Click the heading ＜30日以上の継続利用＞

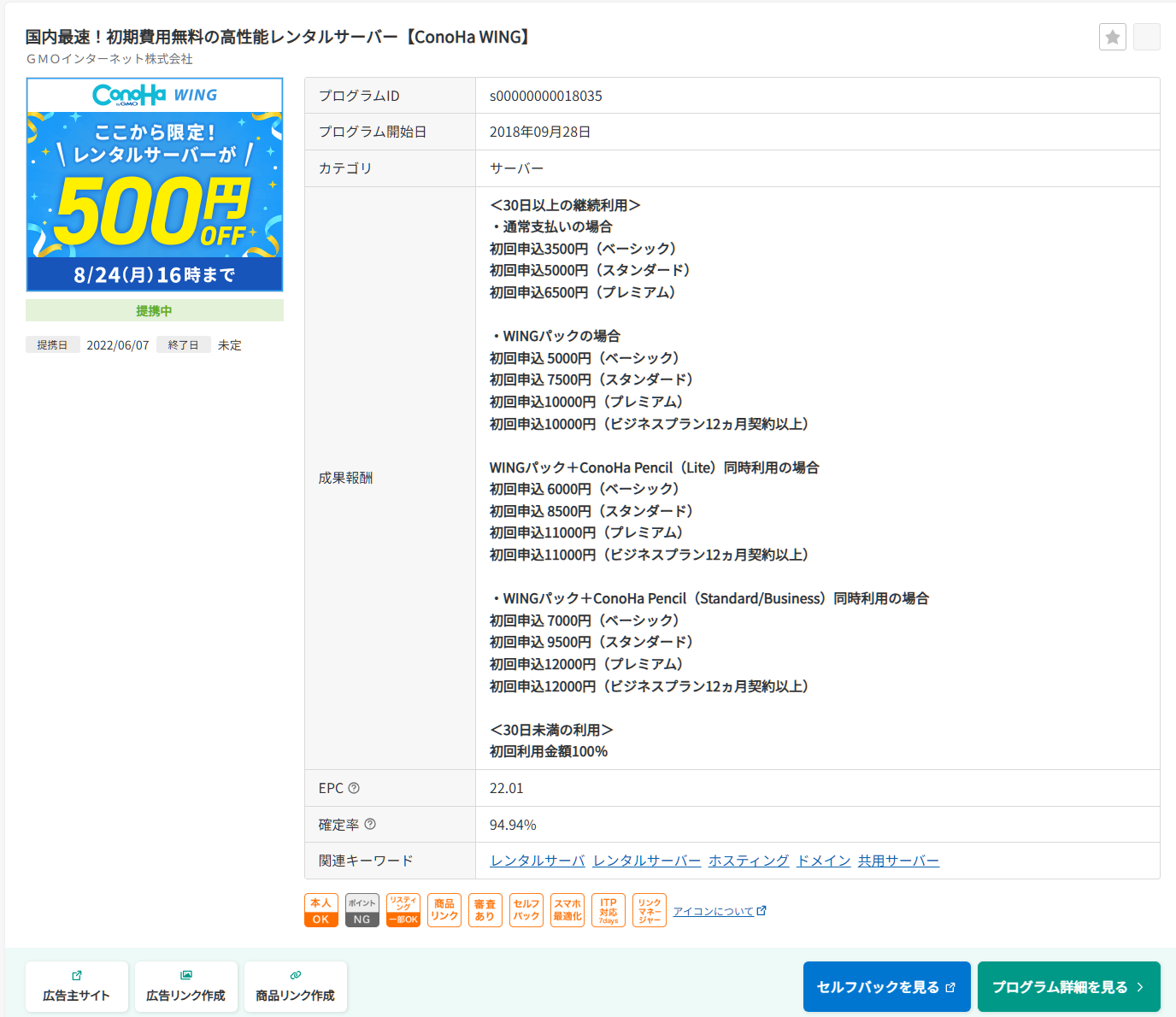click(x=566, y=205)
